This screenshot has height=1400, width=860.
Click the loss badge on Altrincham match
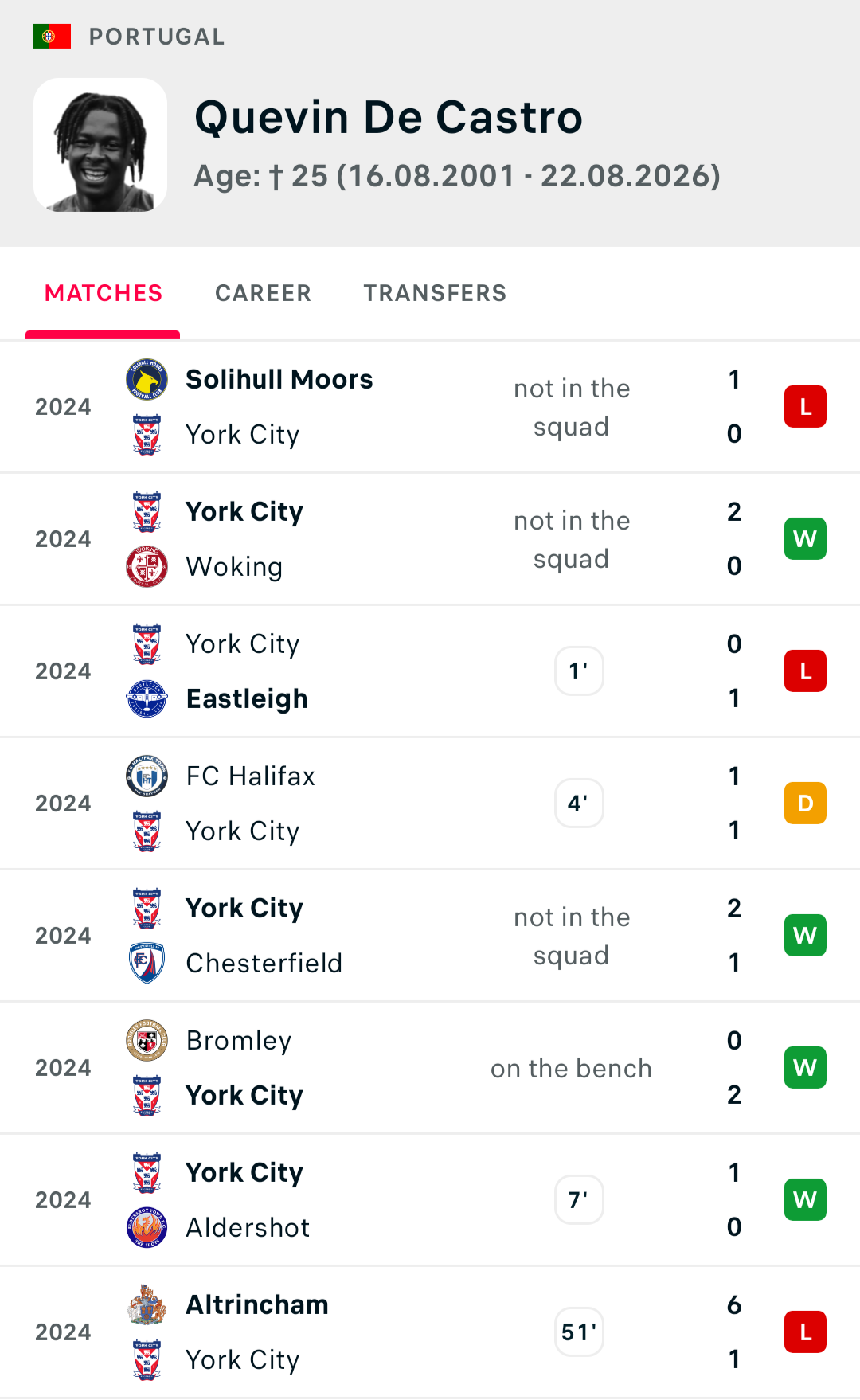tap(805, 1332)
